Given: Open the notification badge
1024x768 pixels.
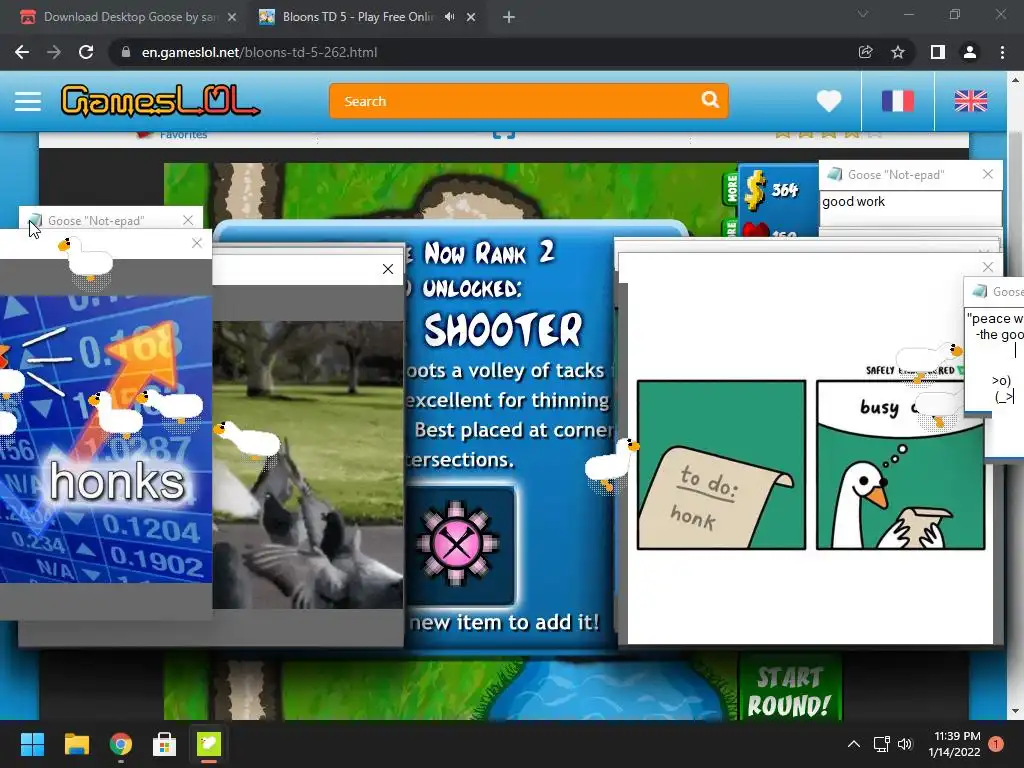Looking at the screenshot, I should click(x=996, y=744).
